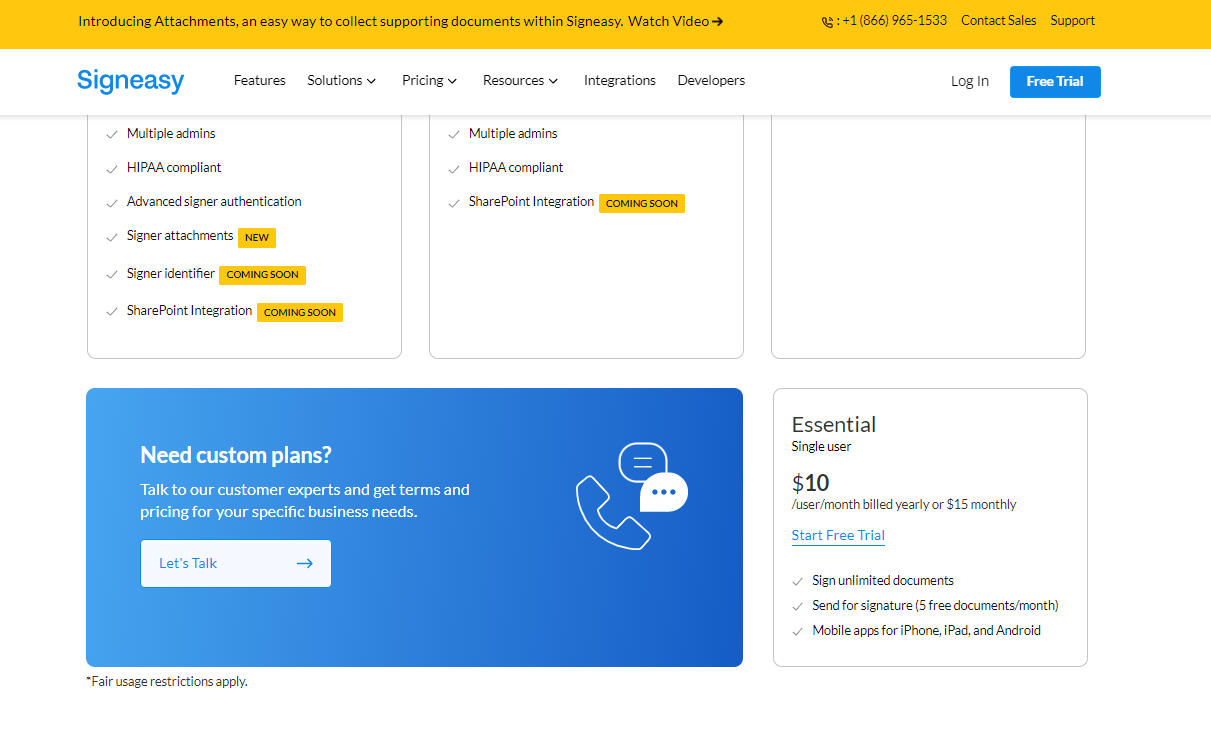This screenshot has height=743, width=1211.
Task: Click the Introducing Attachments announcement text
Action: [351, 21]
